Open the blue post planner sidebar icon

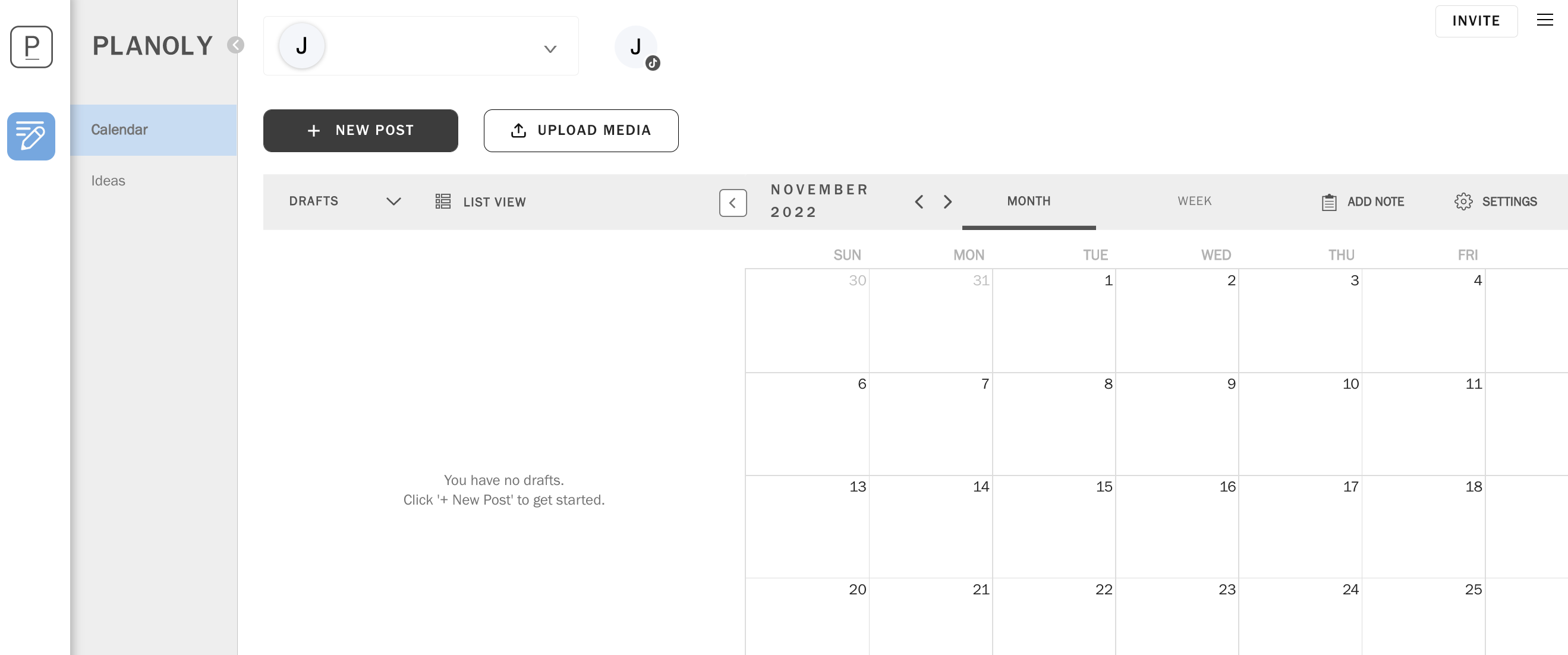point(31,136)
